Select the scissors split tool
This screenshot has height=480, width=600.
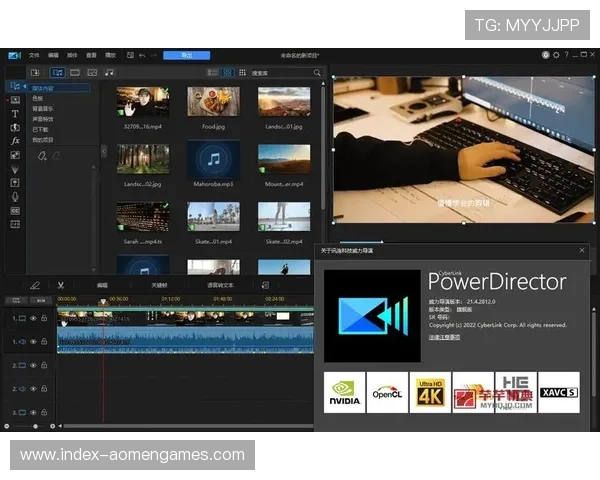[x=60, y=285]
